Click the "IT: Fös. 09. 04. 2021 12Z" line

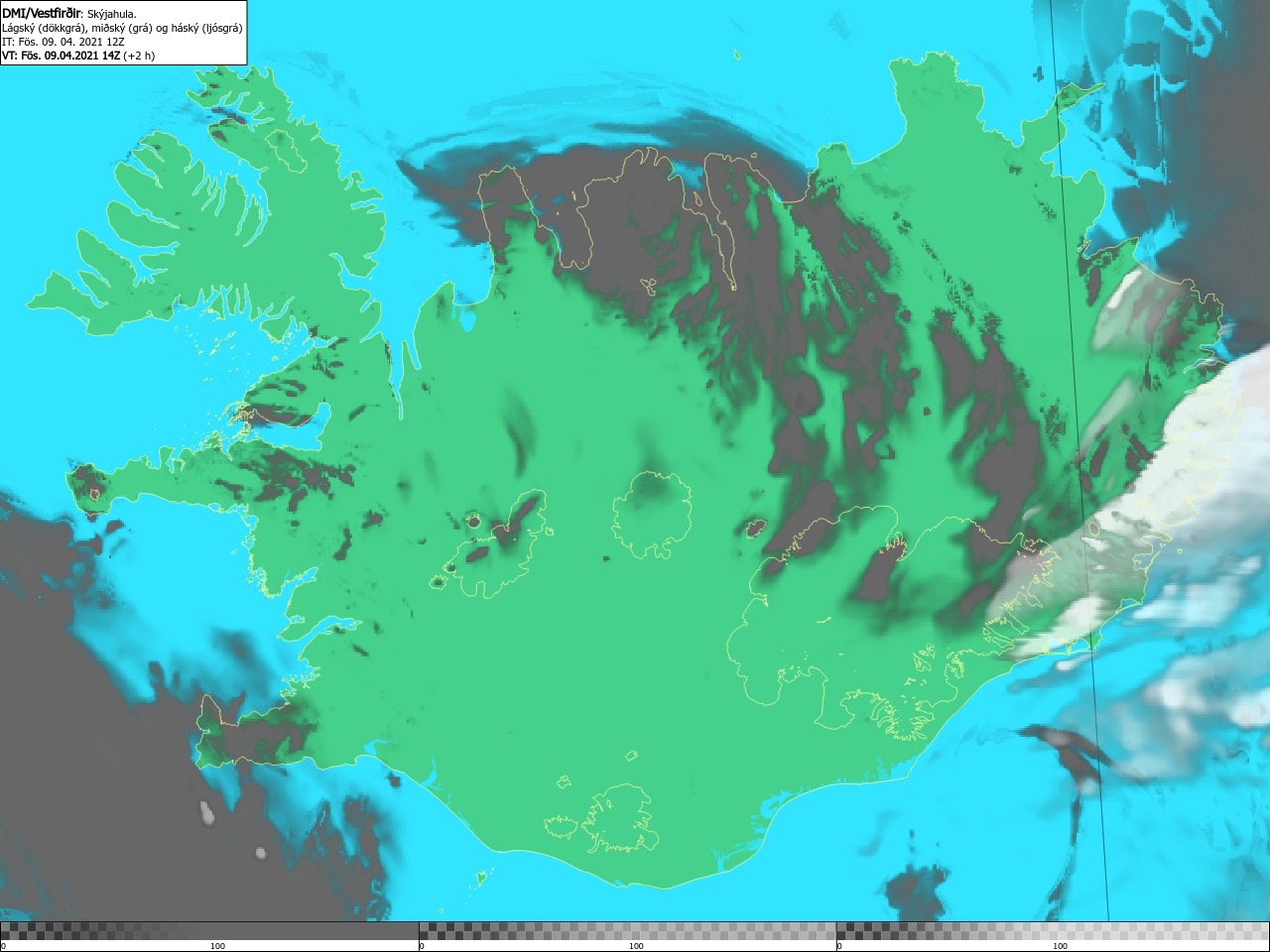tap(63, 42)
